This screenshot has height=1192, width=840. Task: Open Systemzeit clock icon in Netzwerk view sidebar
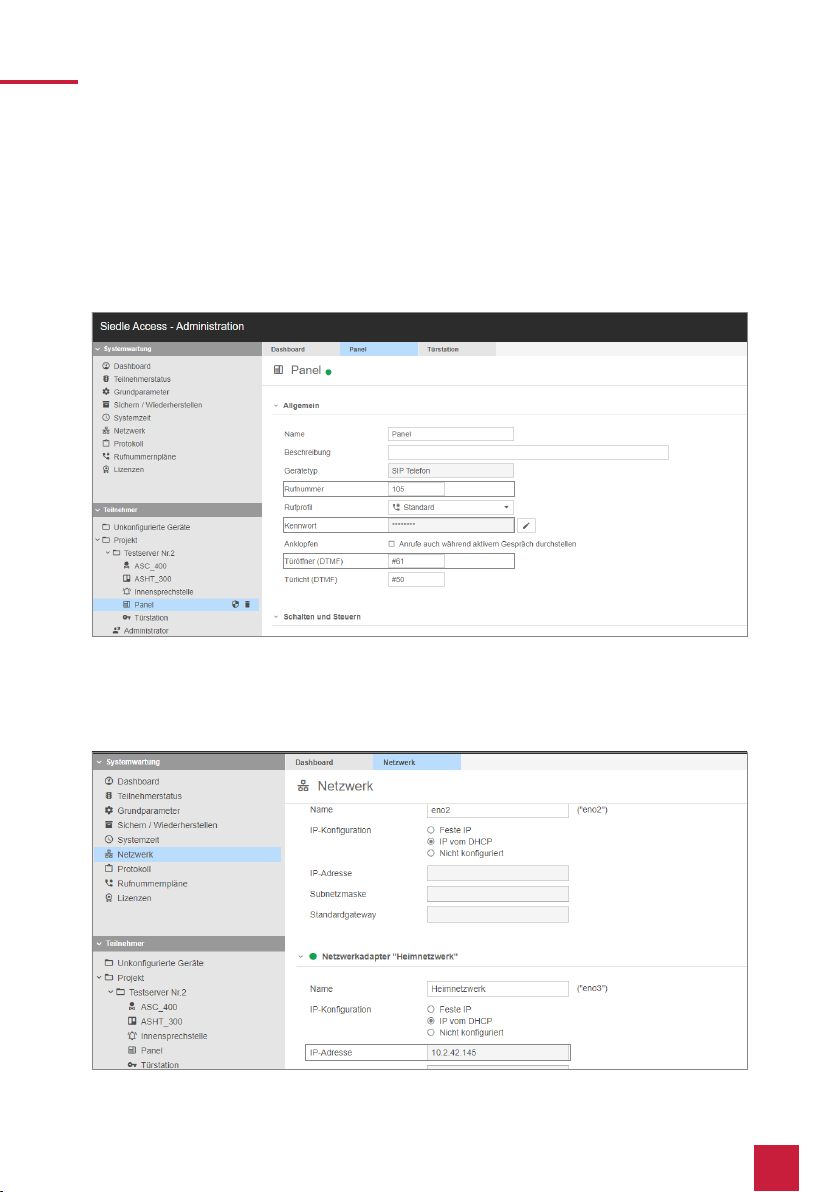[x=109, y=839]
